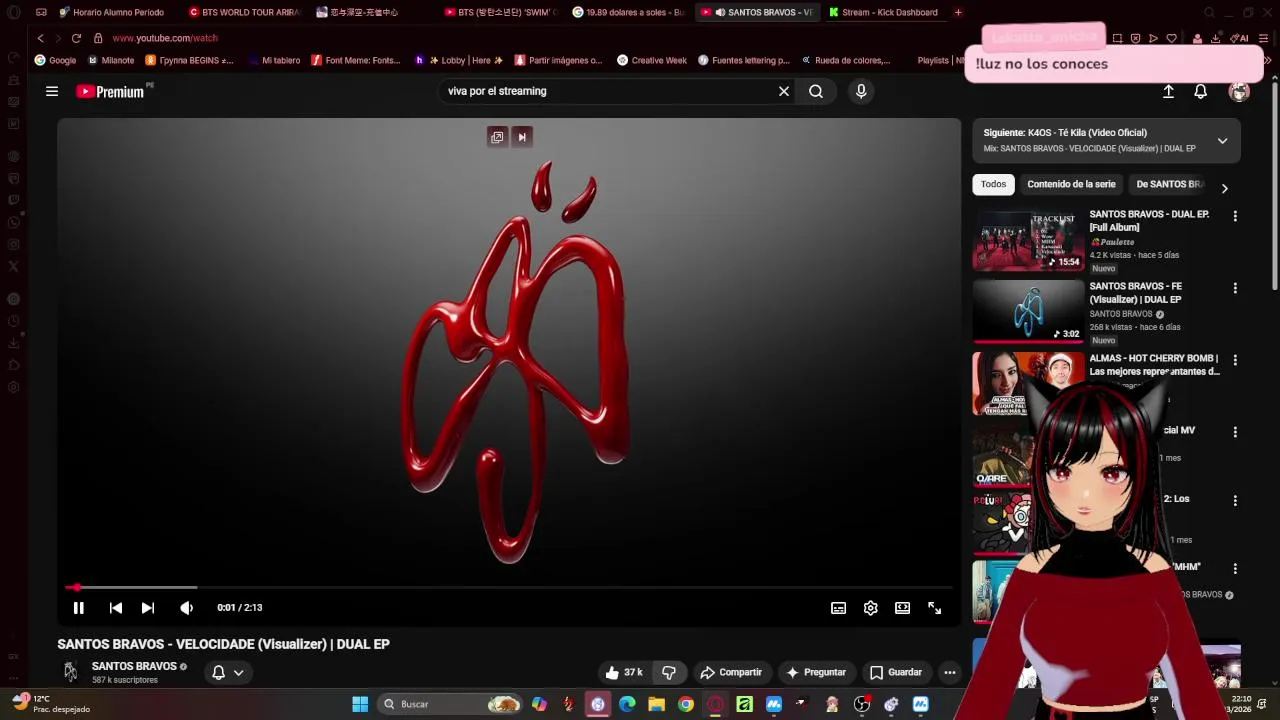Open Milanote bookmark

pyautogui.click(x=109, y=60)
